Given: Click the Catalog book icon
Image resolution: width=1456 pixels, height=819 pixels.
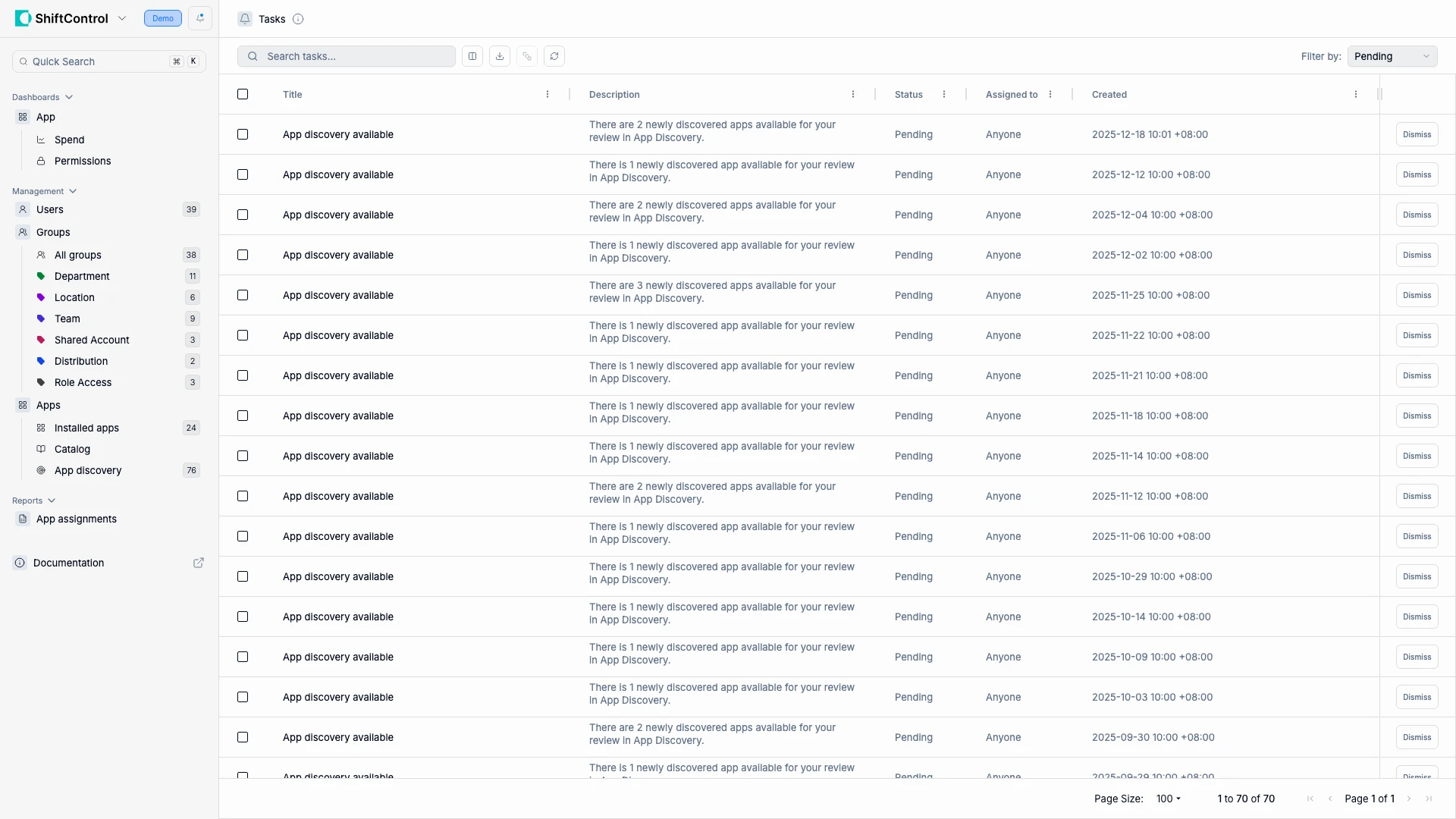Looking at the screenshot, I should point(41,449).
